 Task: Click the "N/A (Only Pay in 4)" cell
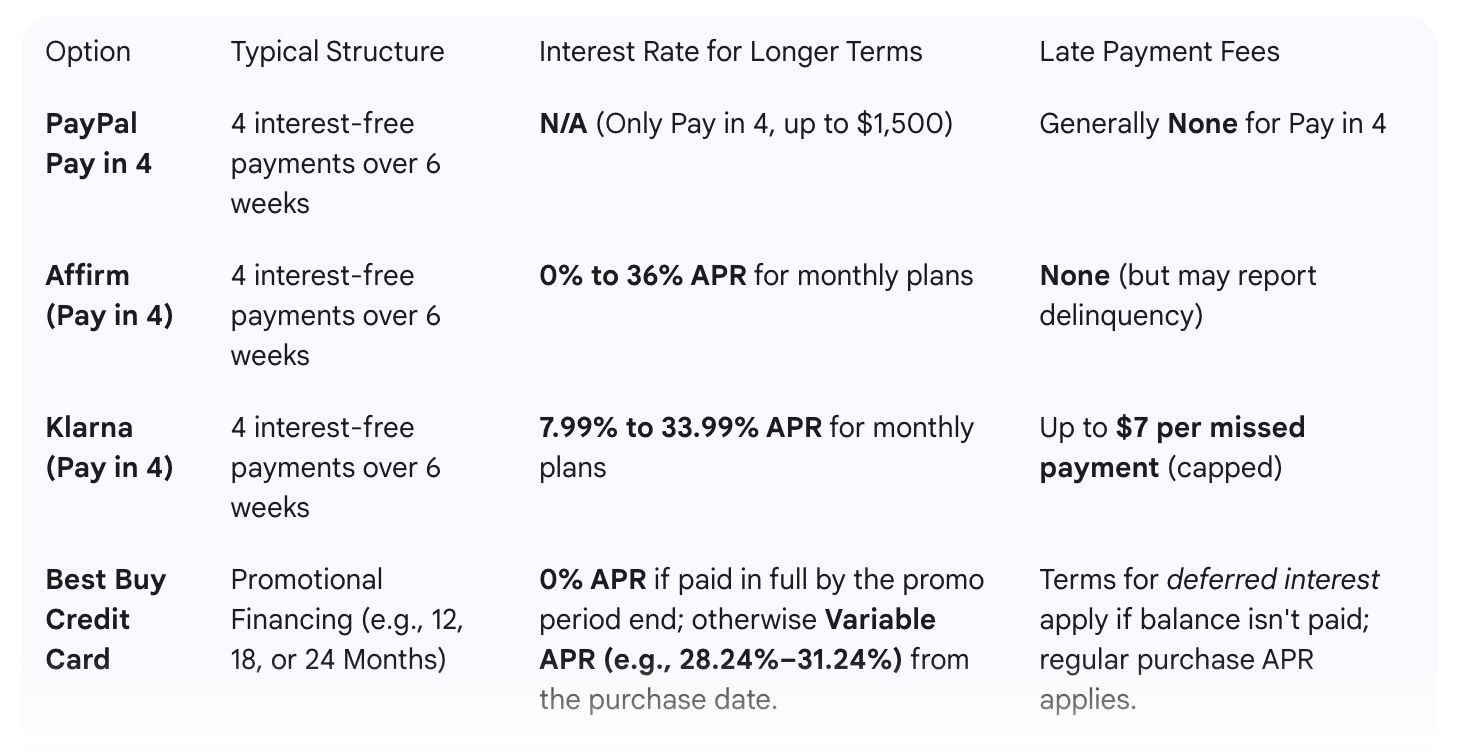(x=745, y=124)
